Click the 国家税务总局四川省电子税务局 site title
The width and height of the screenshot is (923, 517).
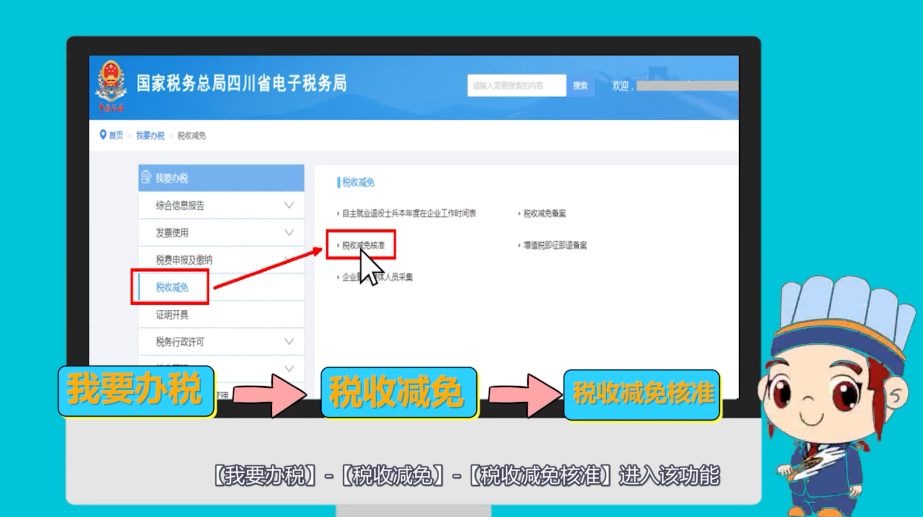coord(242,84)
